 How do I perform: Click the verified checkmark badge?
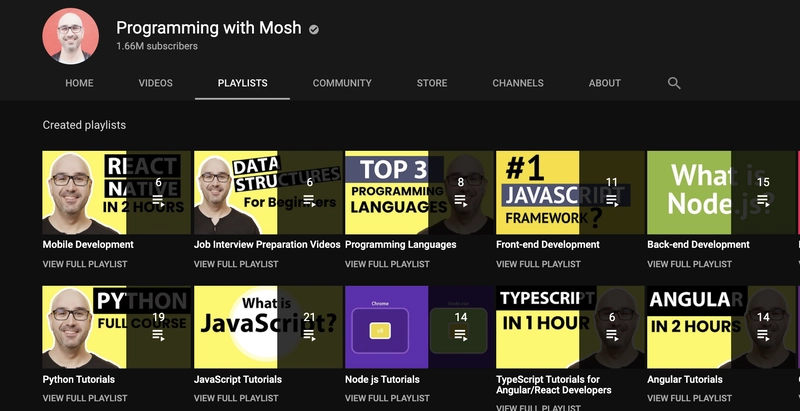(x=314, y=30)
